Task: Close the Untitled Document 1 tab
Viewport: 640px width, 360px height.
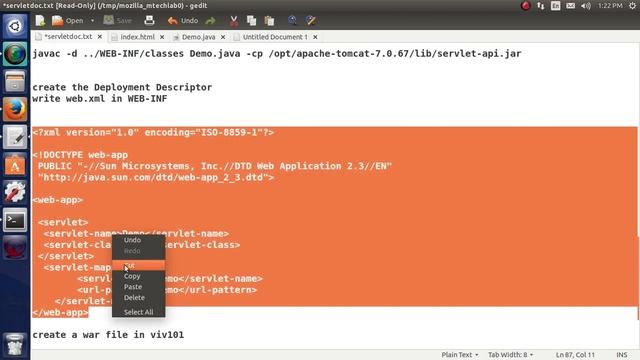Action: click(315, 37)
